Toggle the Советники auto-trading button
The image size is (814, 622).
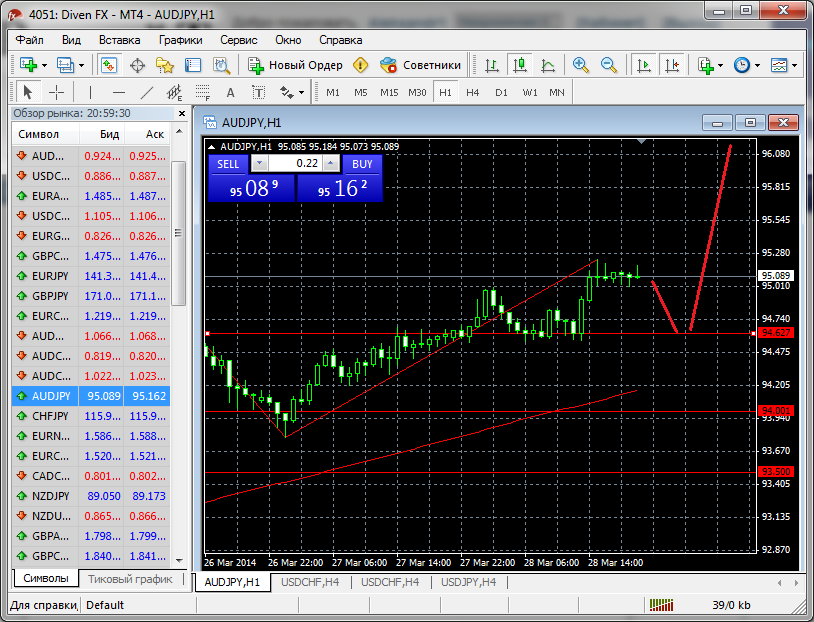click(420, 65)
